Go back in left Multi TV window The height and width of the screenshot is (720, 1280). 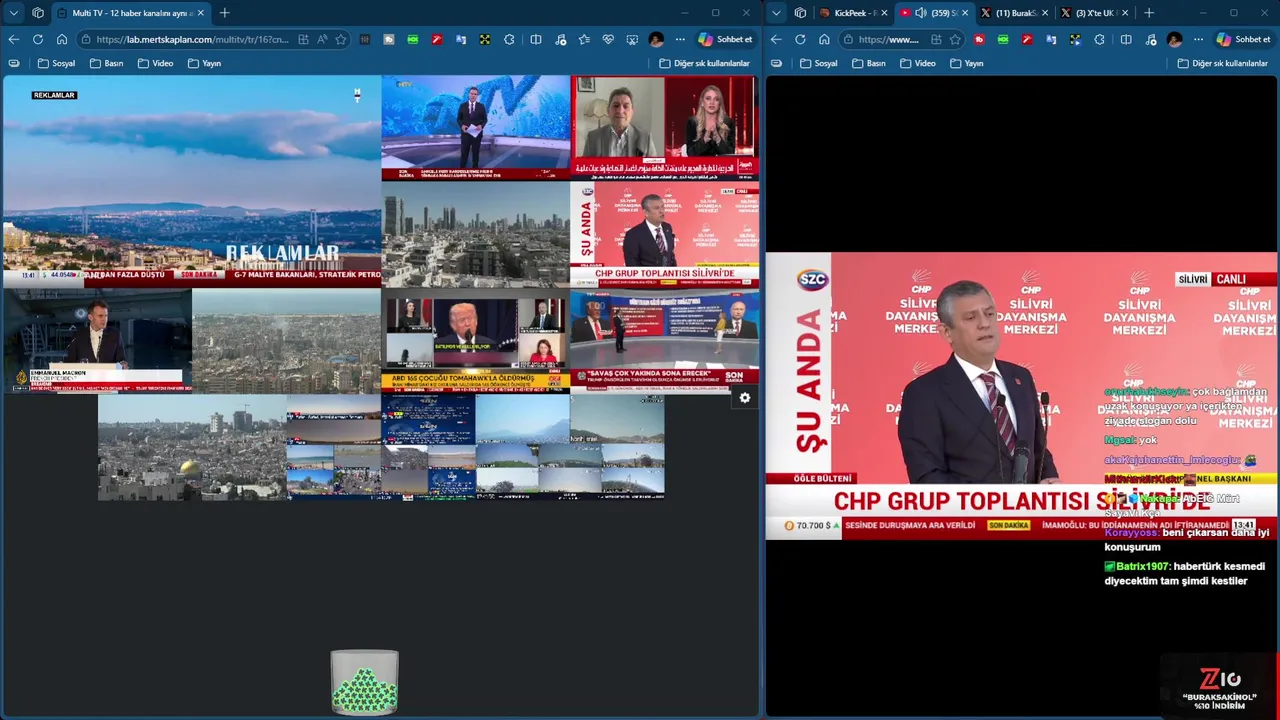13,39
